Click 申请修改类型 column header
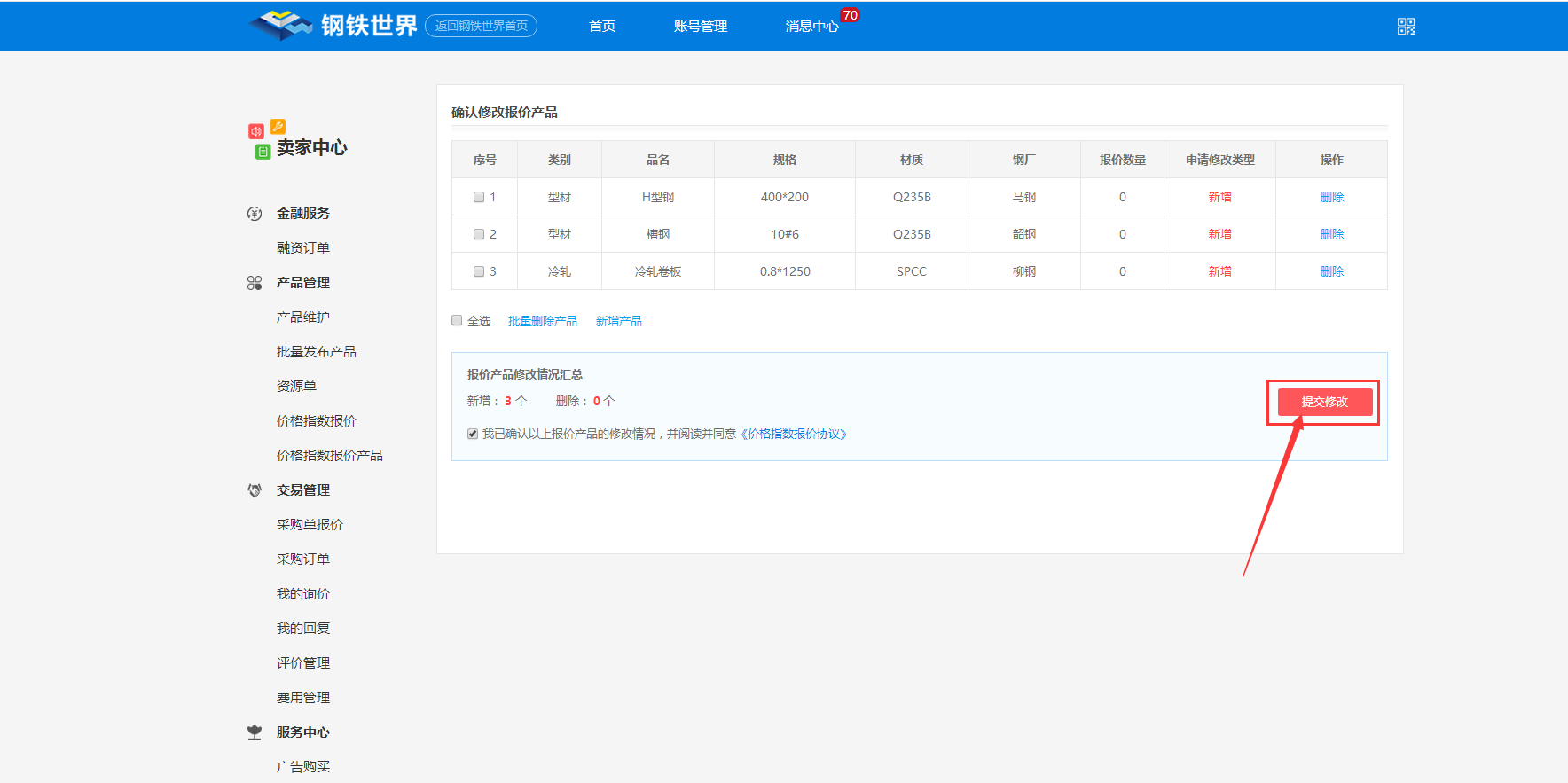 (x=1220, y=160)
